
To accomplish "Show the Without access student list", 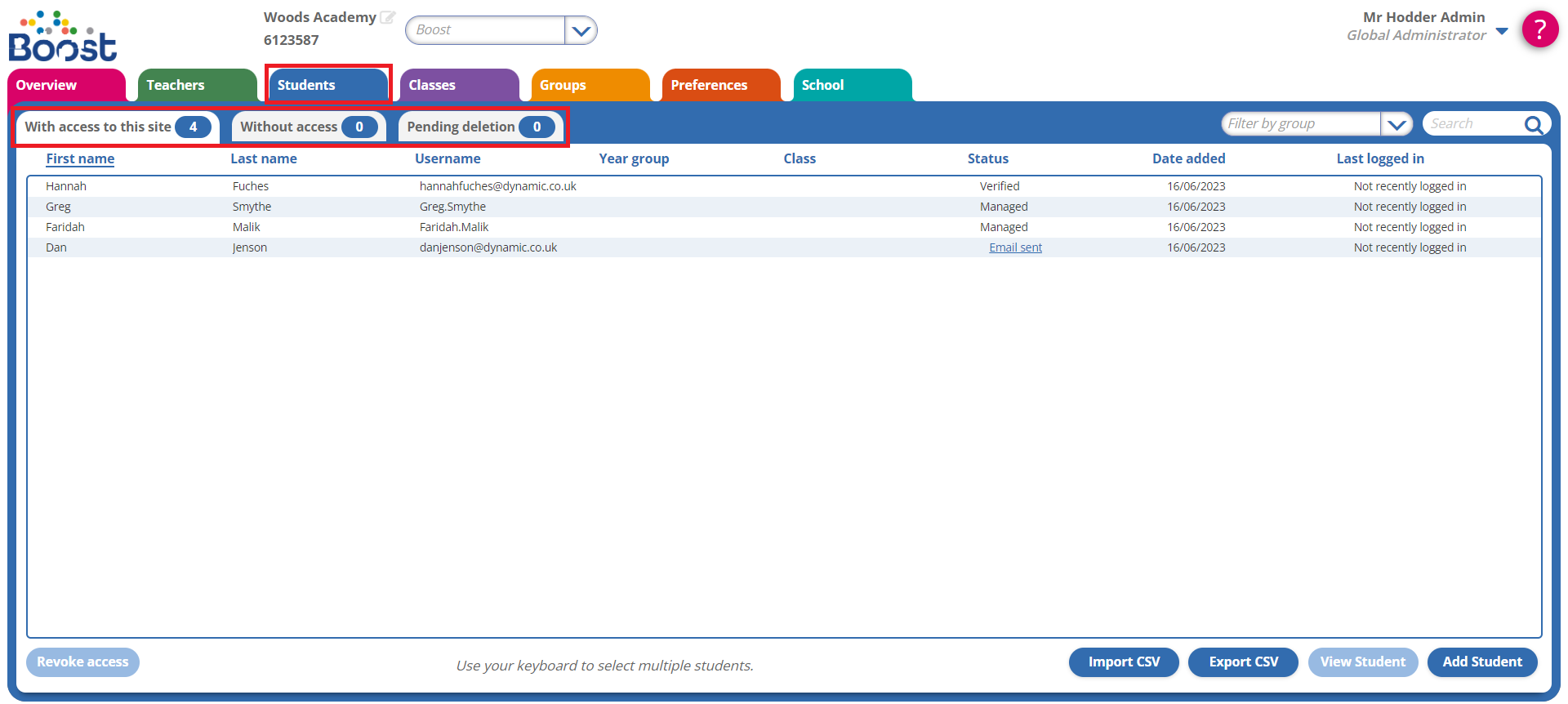I will 308,127.
